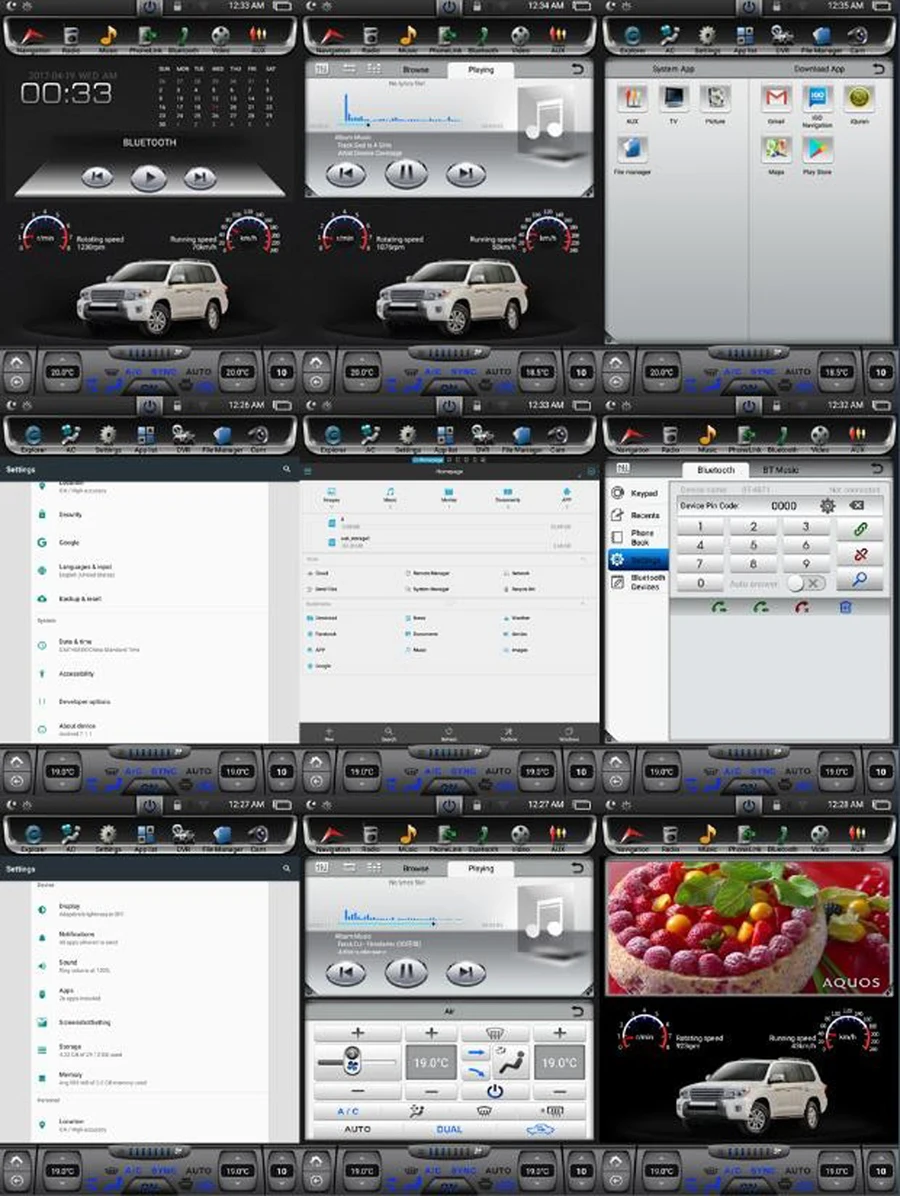Image resolution: width=900 pixels, height=1196 pixels.
Task: Click the red broken-link disconnect icon
Action: pos(860,555)
